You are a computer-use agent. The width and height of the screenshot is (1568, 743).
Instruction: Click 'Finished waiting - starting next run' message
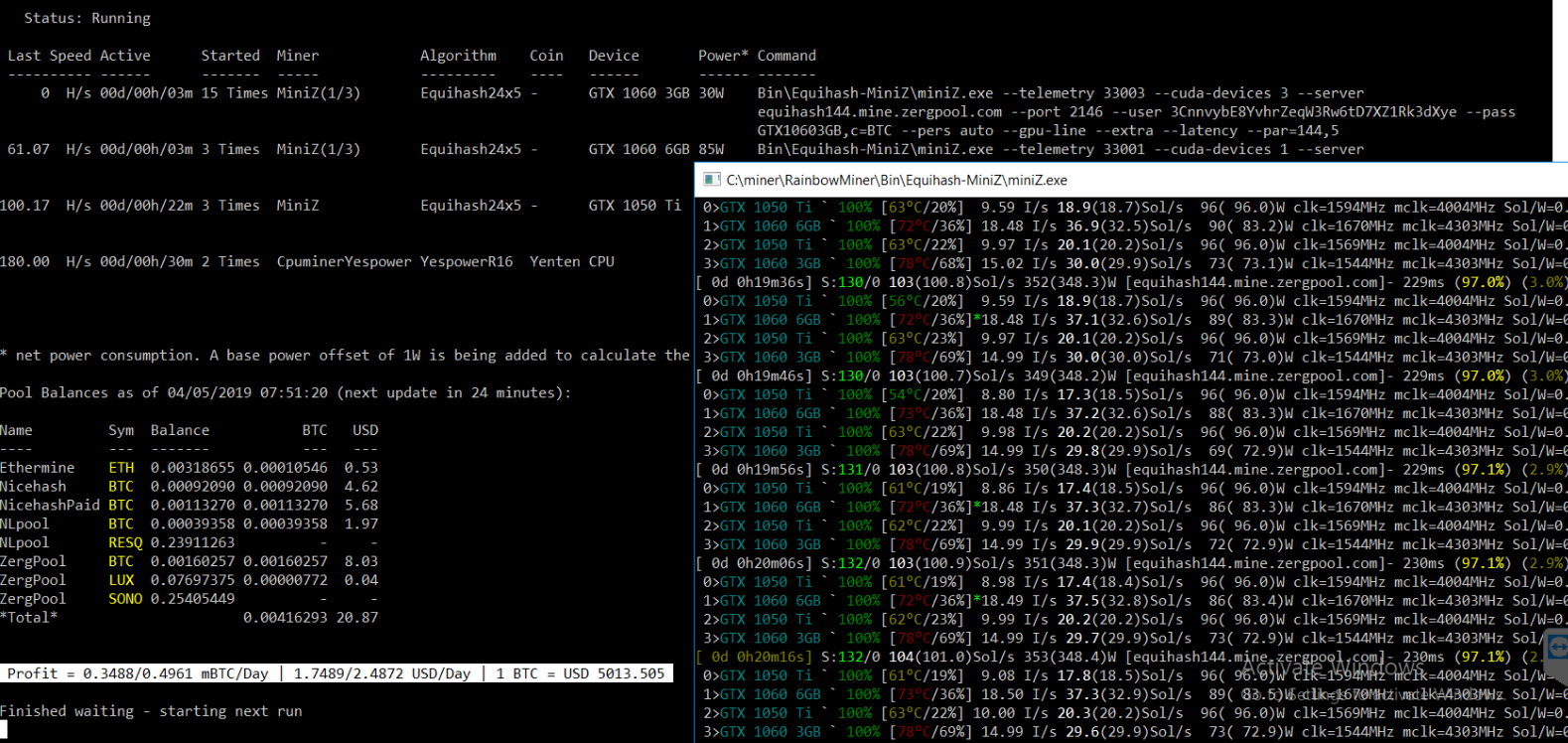coord(151,711)
